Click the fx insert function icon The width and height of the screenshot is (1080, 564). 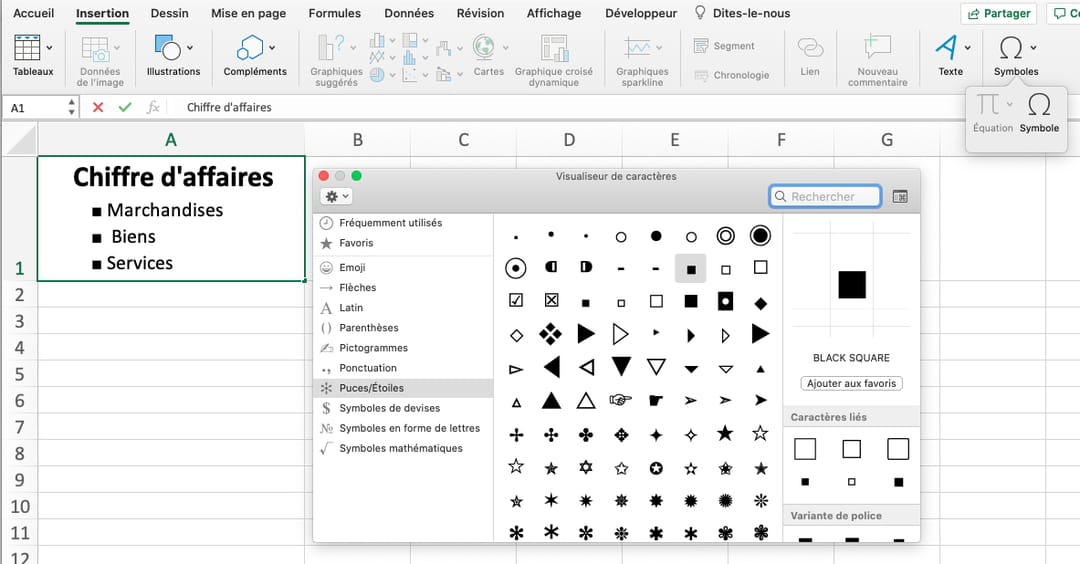point(153,107)
